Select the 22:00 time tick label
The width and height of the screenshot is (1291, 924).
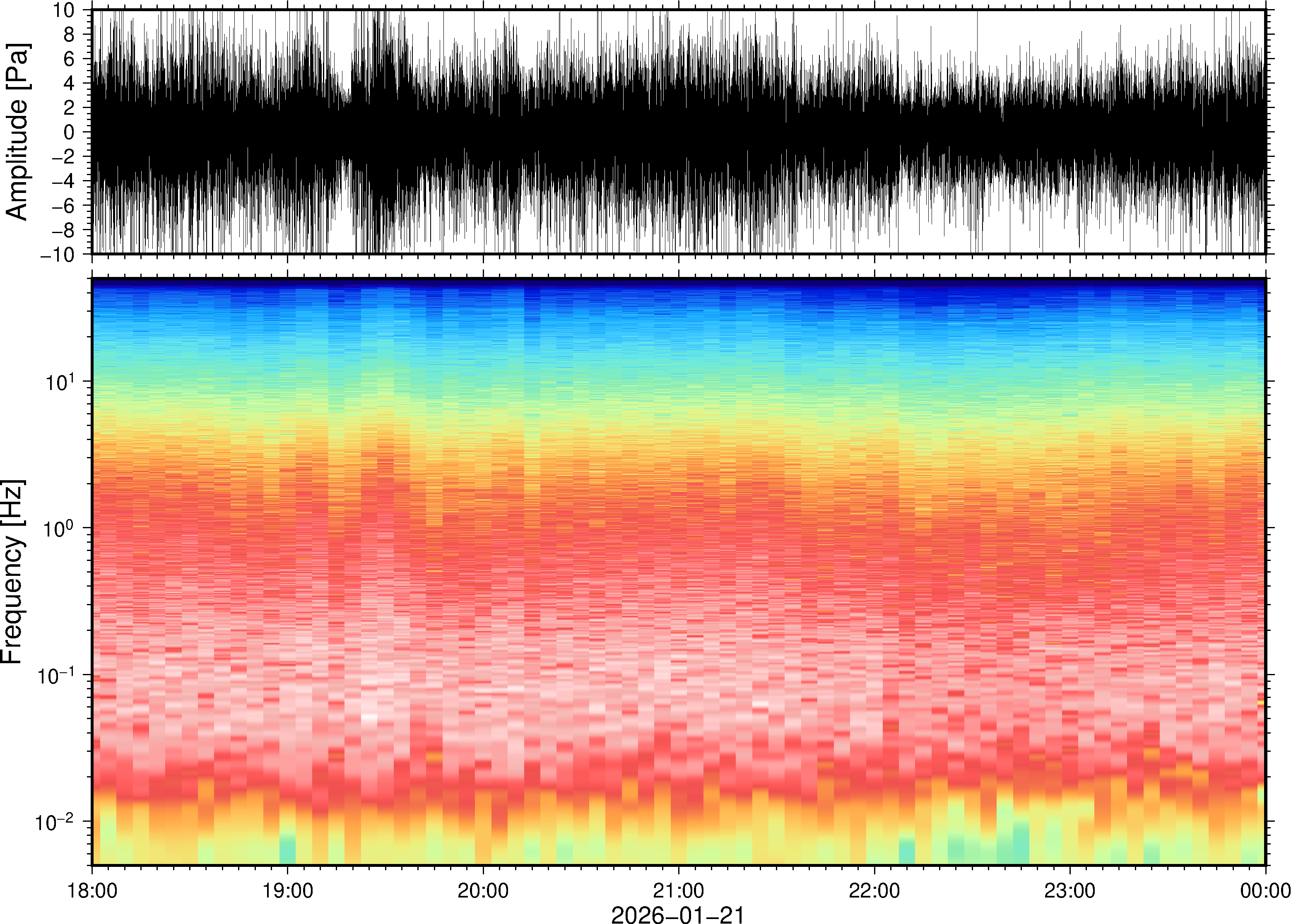point(874,890)
